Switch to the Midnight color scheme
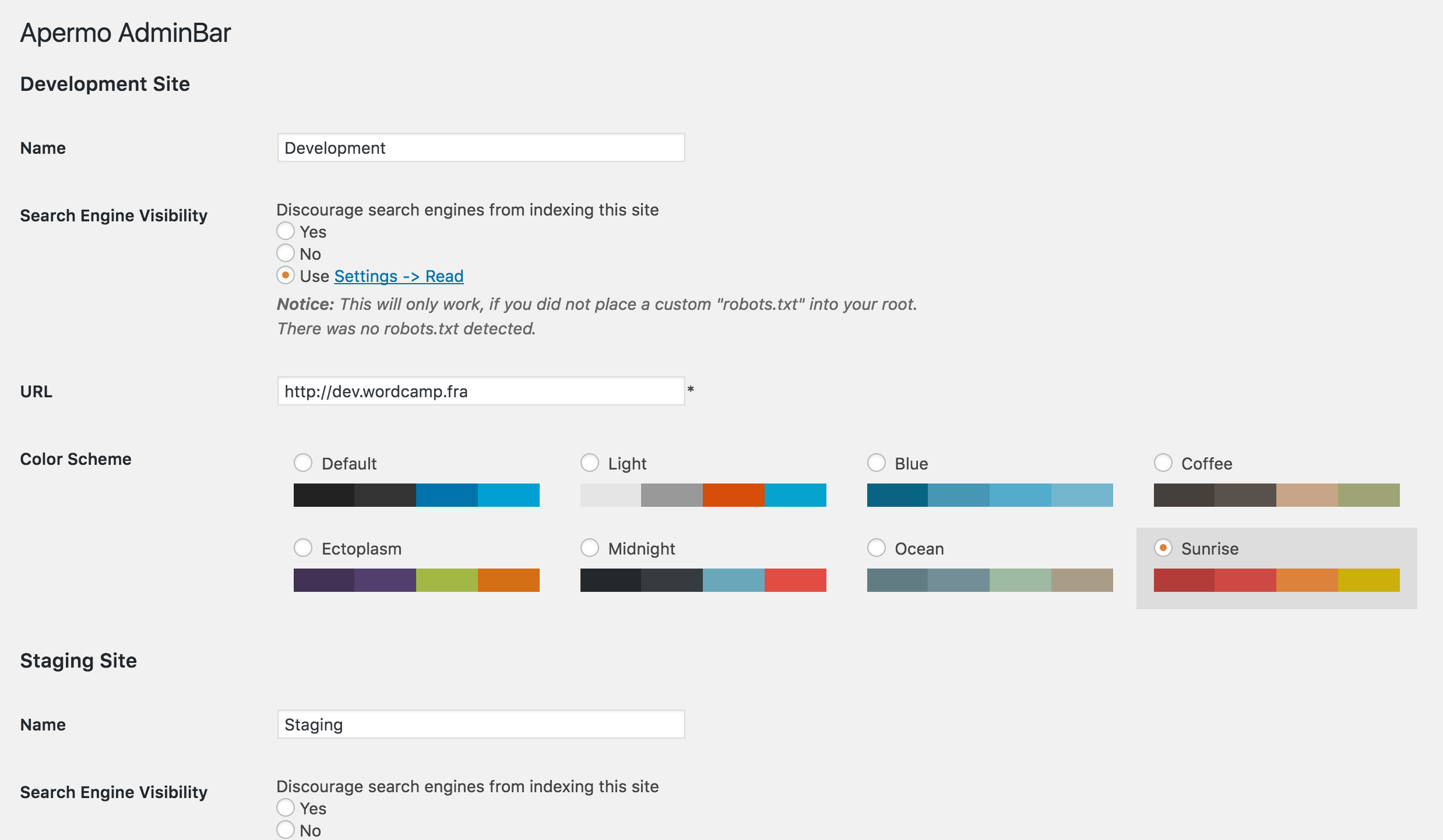 [590, 548]
